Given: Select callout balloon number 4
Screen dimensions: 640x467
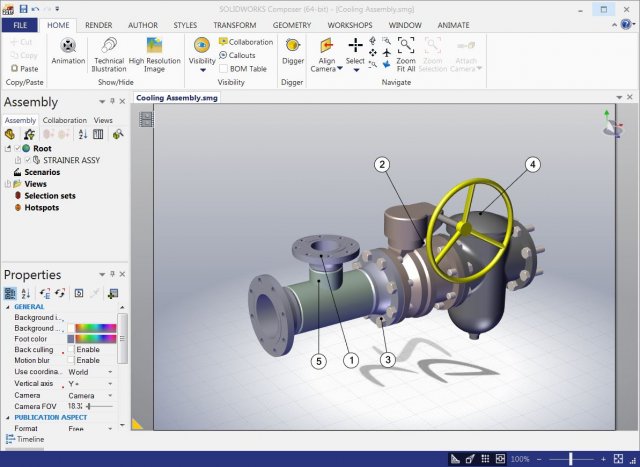Looking at the screenshot, I should 532,165.
